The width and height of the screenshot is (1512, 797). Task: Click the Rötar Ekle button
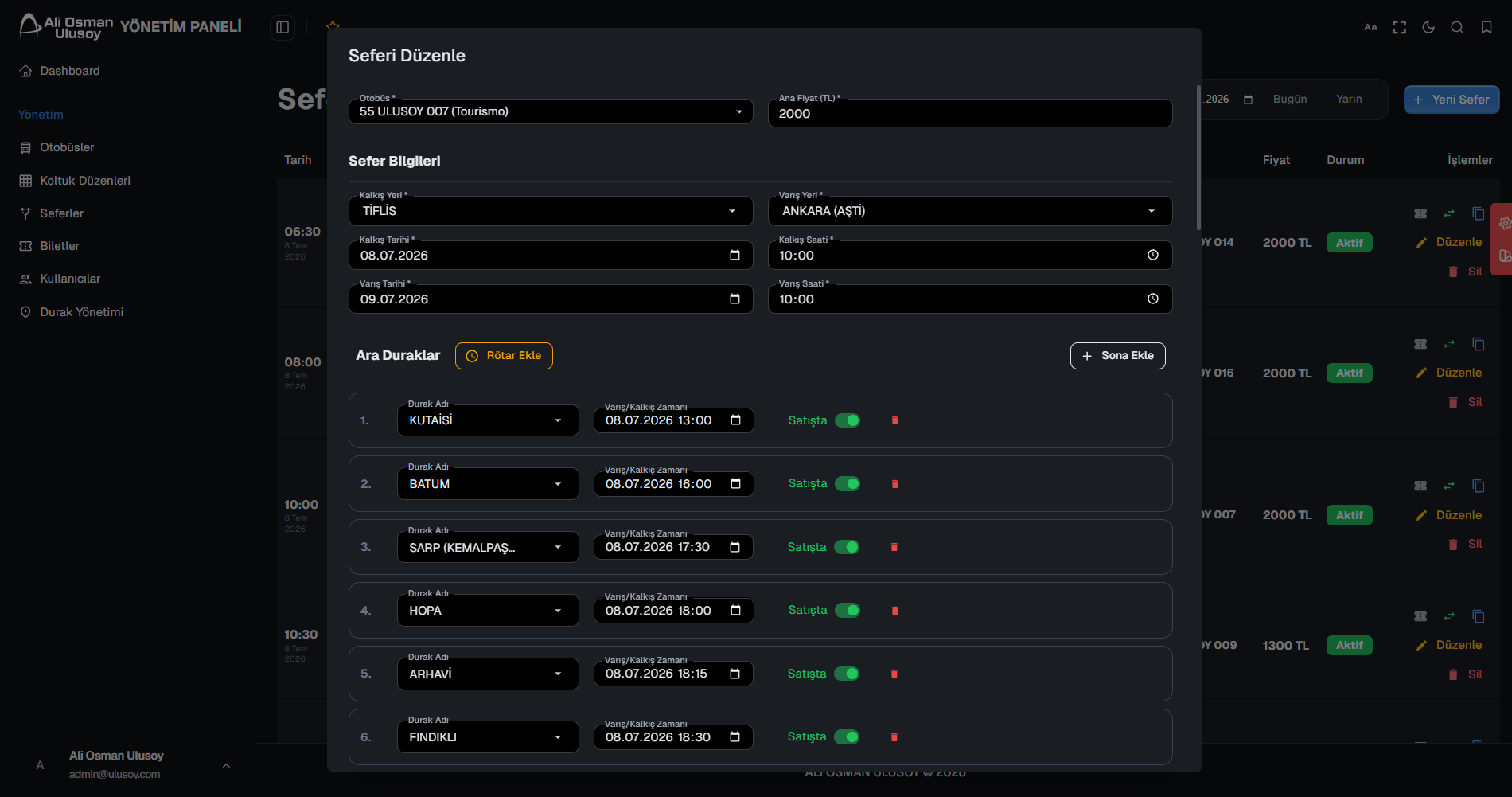(x=504, y=356)
